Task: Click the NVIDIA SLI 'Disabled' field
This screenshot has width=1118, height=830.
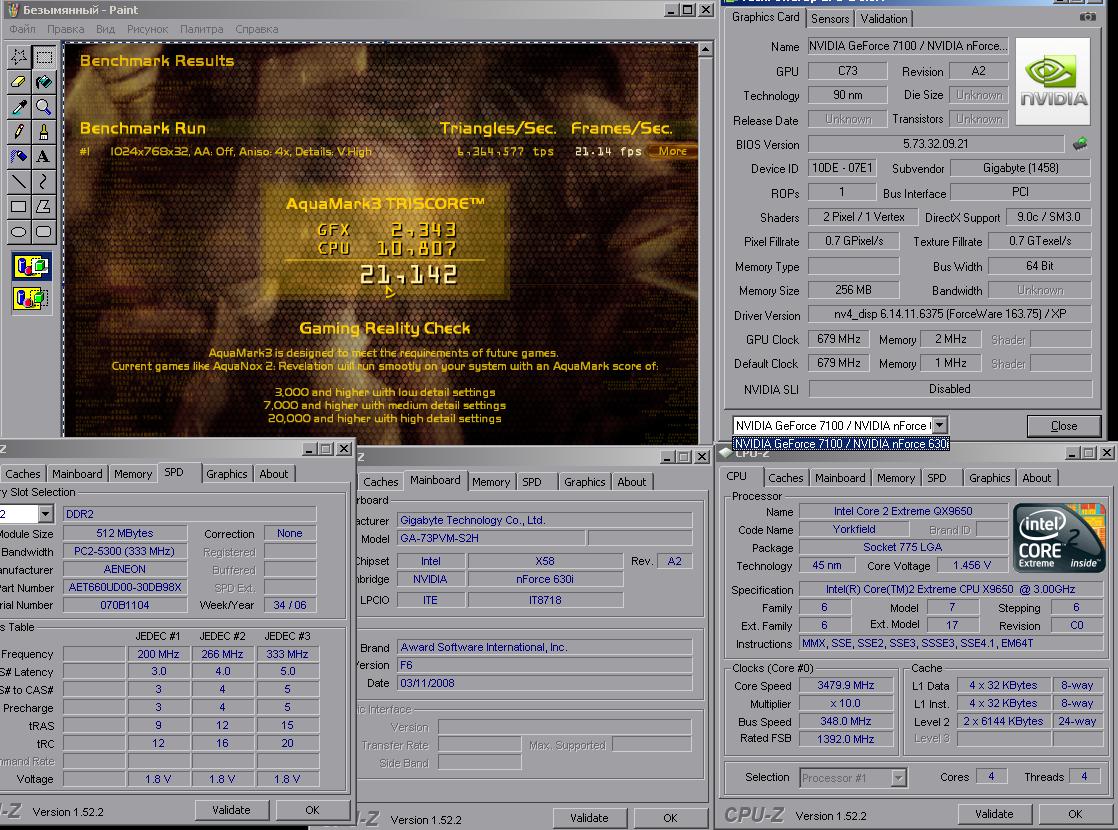Action: pyautogui.click(x=950, y=389)
